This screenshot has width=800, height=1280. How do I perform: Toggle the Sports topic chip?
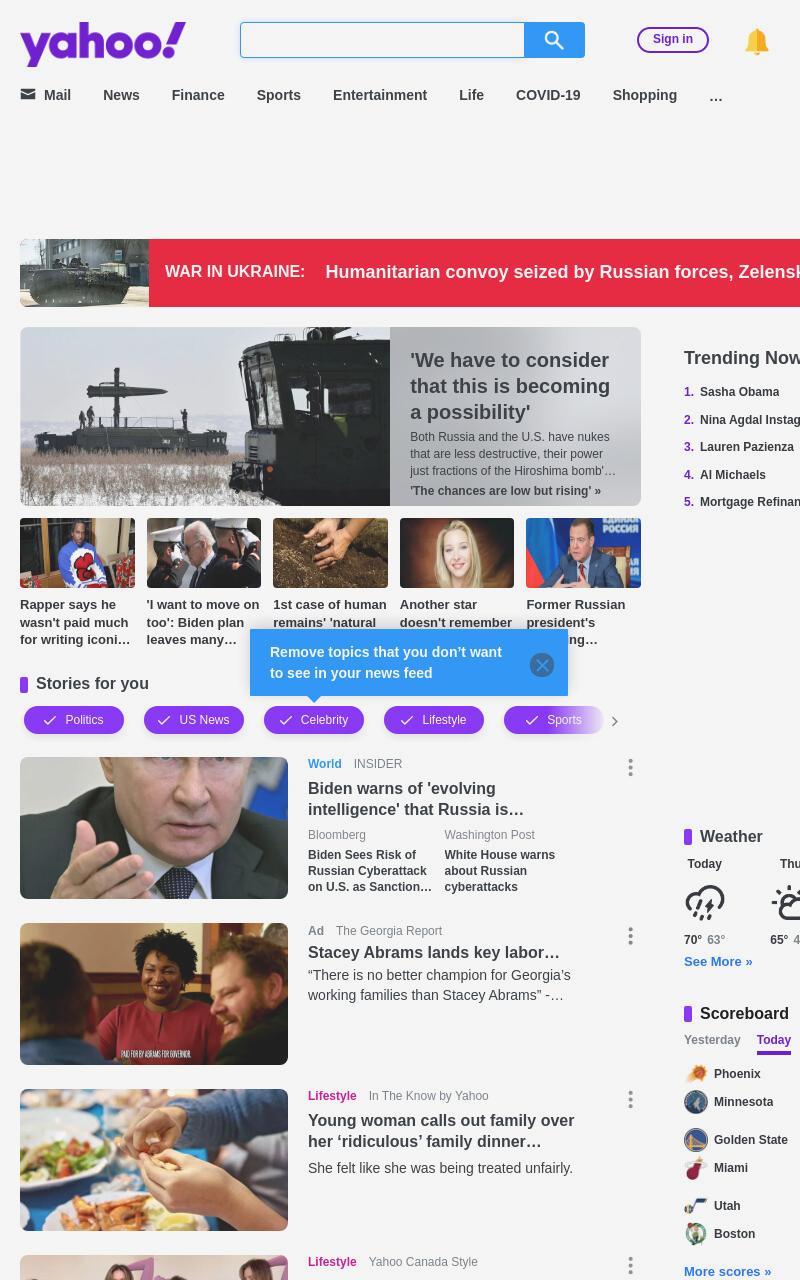tap(554, 720)
